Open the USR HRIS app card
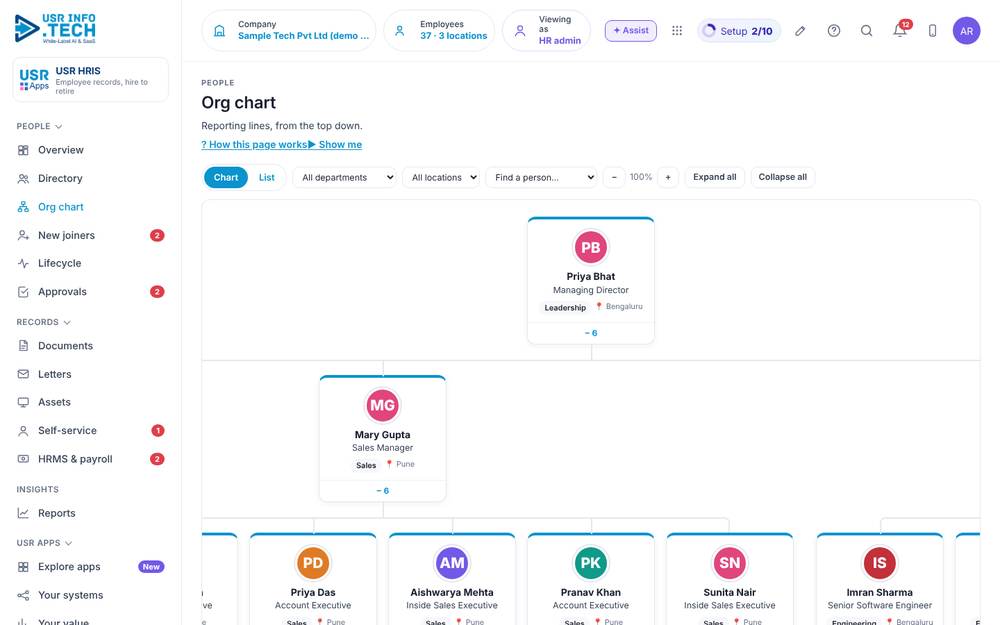This screenshot has width=1000, height=625. click(91, 80)
